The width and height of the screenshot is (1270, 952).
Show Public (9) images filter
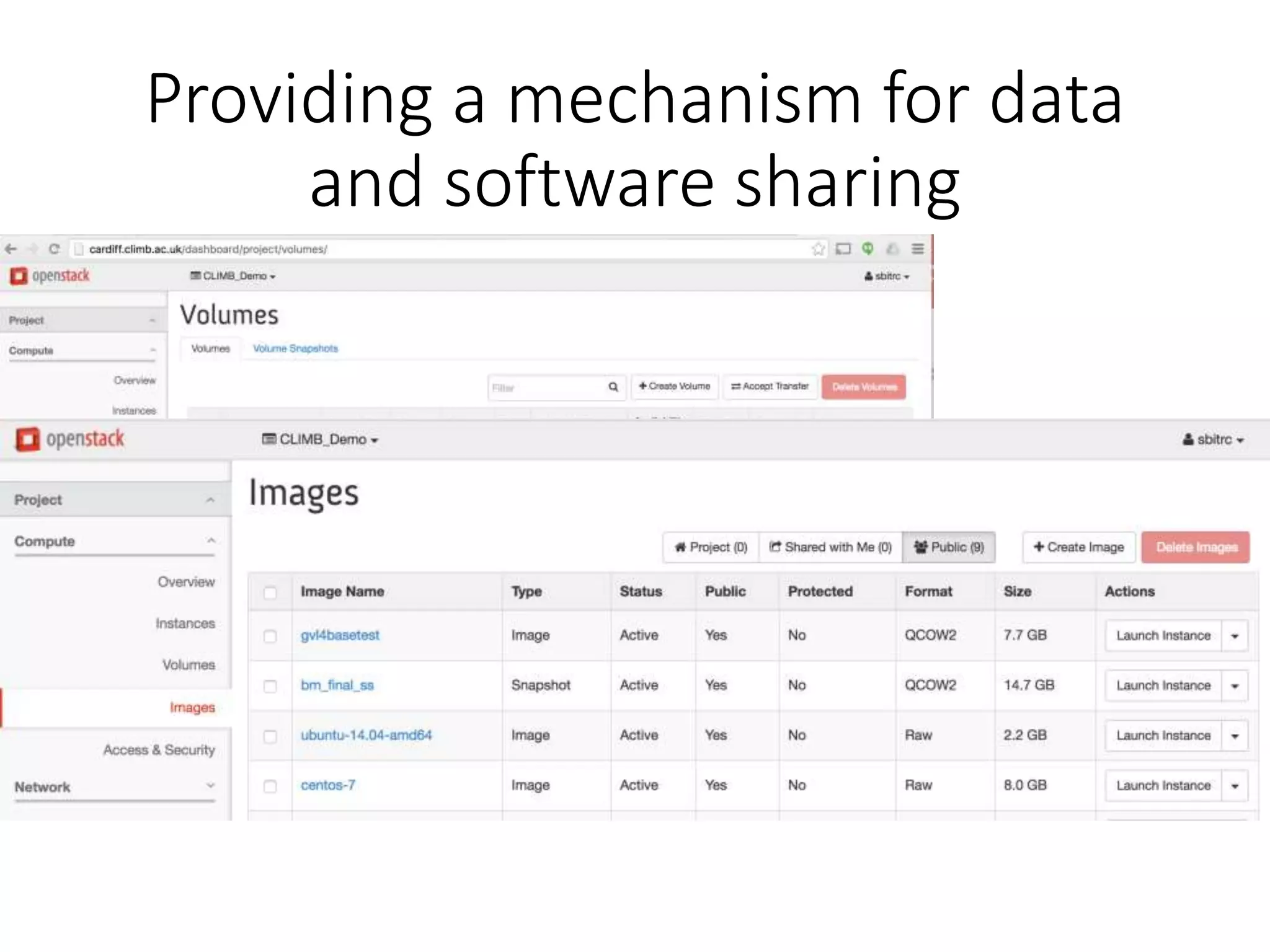click(x=949, y=547)
